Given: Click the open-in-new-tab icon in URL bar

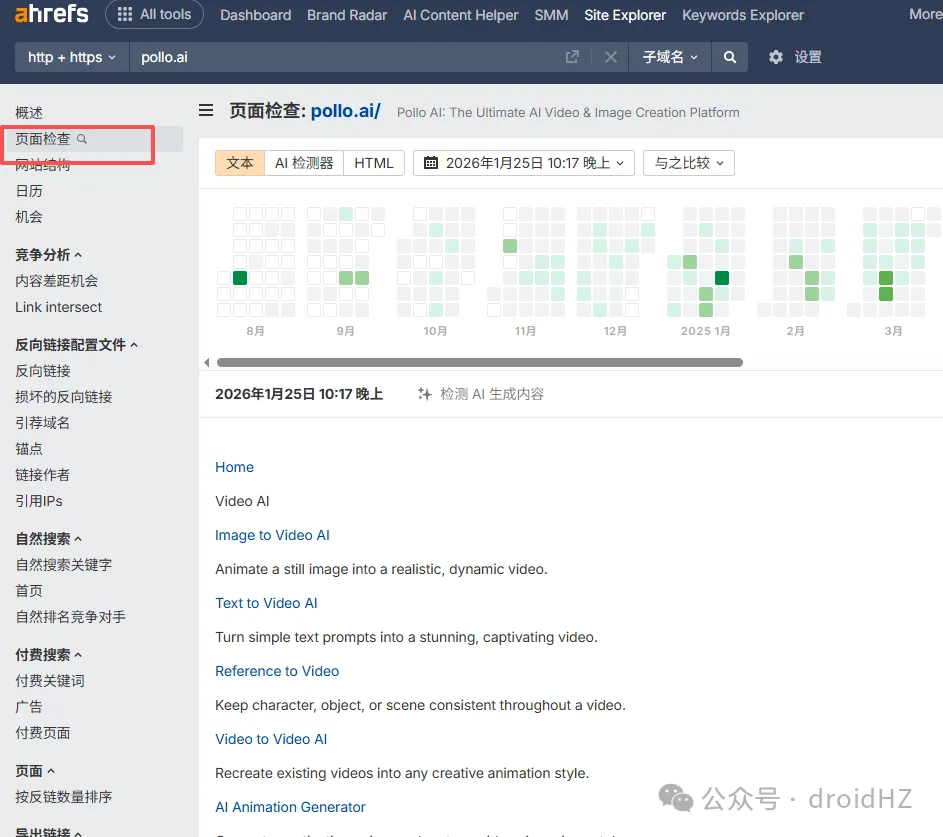Looking at the screenshot, I should click(572, 57).
